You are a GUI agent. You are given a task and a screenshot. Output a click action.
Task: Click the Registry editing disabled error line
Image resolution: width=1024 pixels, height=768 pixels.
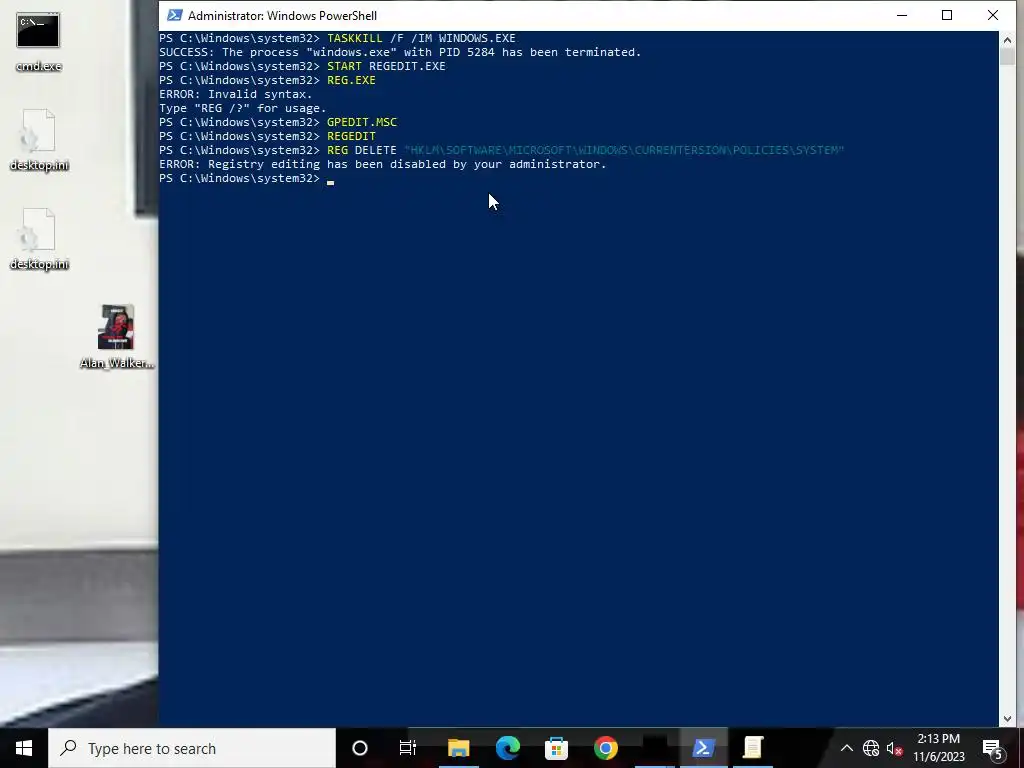pyautogui.click(x=383, y=164)
